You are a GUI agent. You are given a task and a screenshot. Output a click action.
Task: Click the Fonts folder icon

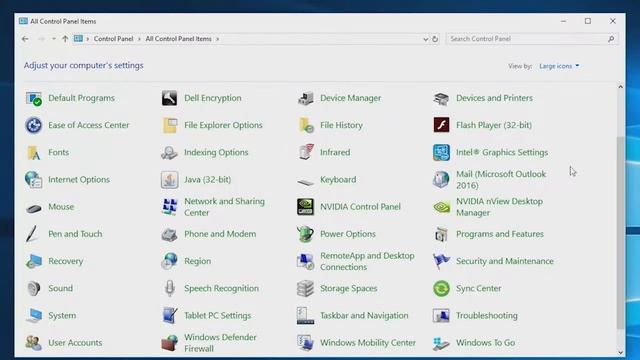tap(33, 153)
